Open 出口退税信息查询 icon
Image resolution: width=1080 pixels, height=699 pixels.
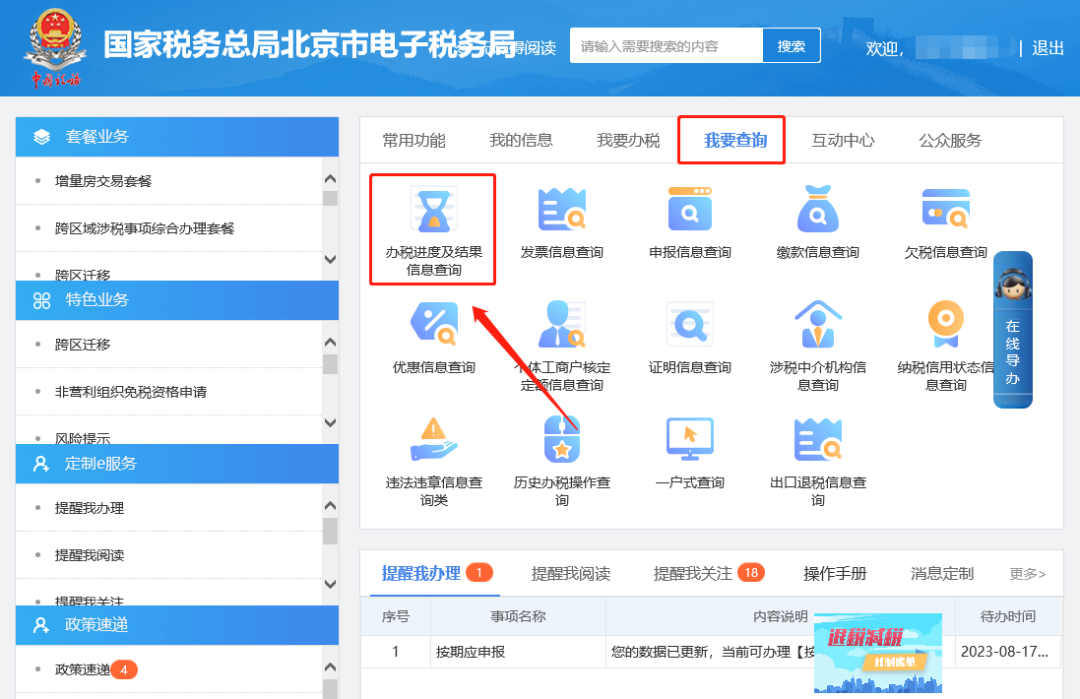[818, 439]
